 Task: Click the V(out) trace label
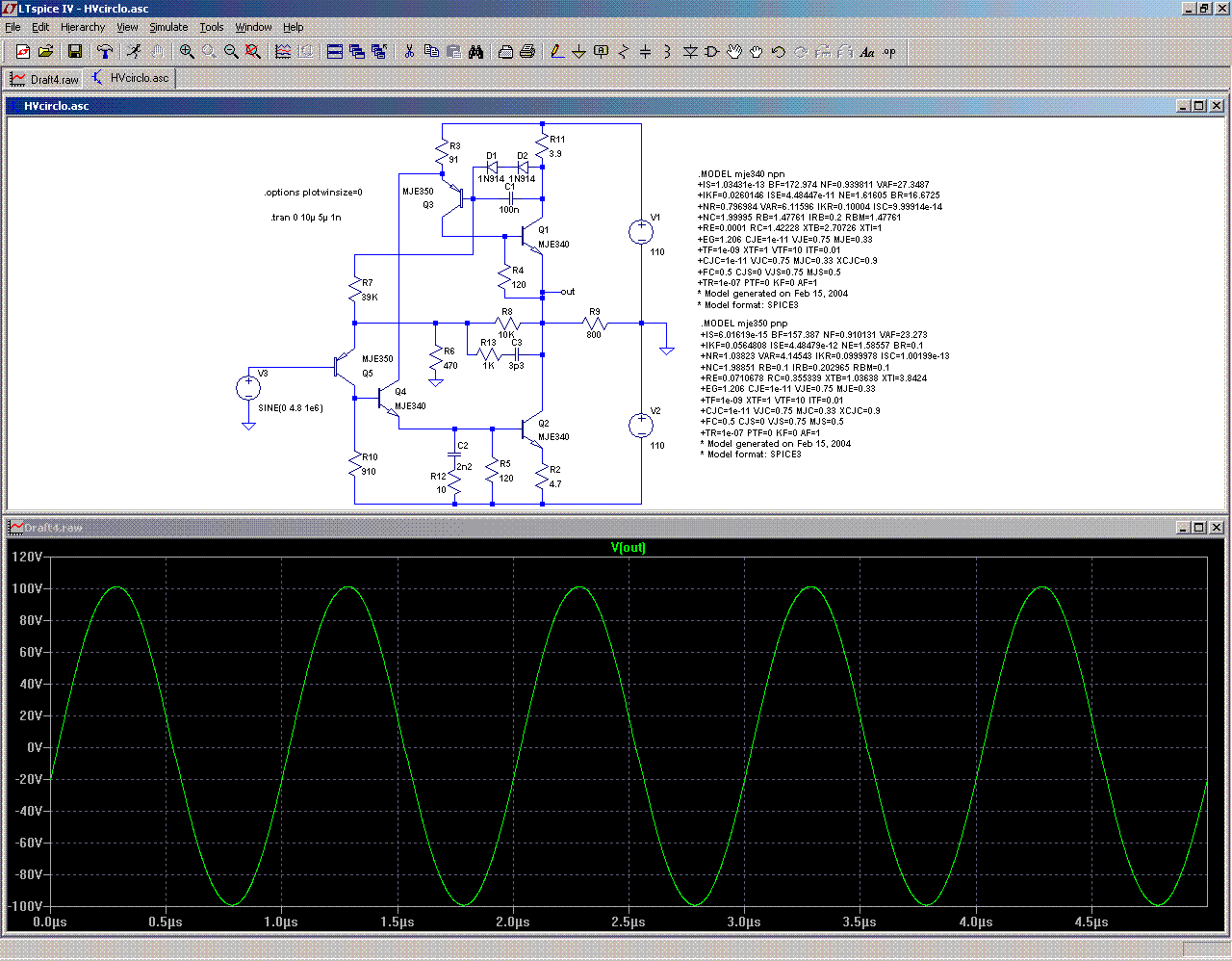click(x=629, y=548)
